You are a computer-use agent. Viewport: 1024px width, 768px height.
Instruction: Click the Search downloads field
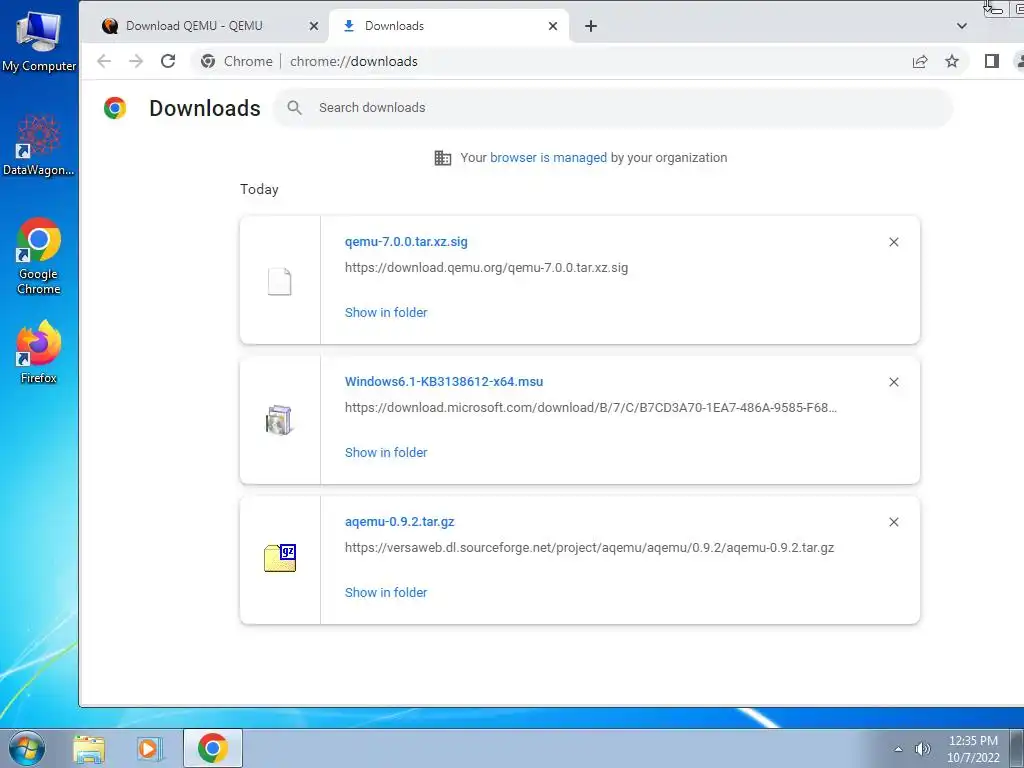click(613, 108)
